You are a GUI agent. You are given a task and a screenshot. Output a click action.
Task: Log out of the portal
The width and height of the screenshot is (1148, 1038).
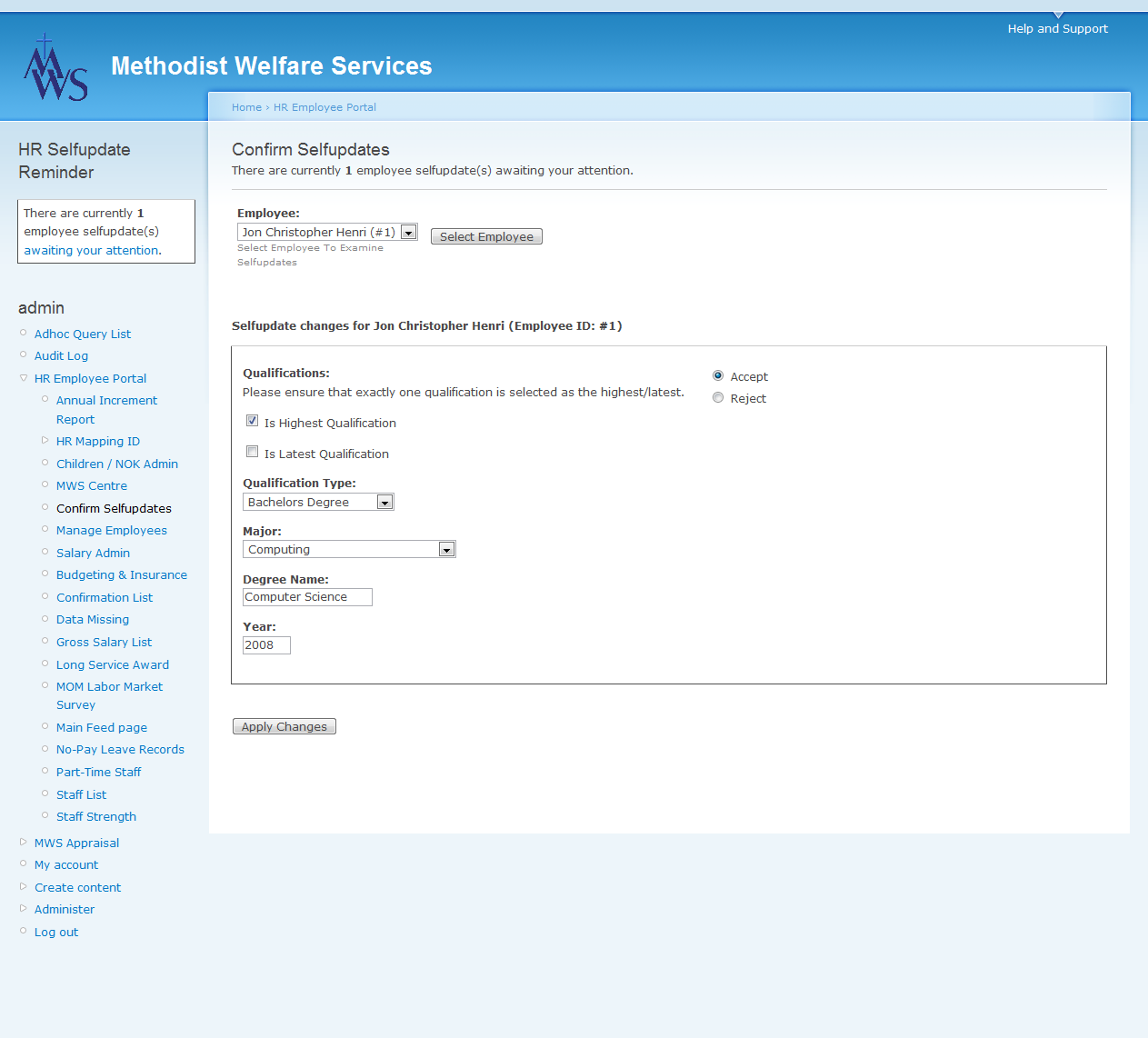(x=56, y=932)
